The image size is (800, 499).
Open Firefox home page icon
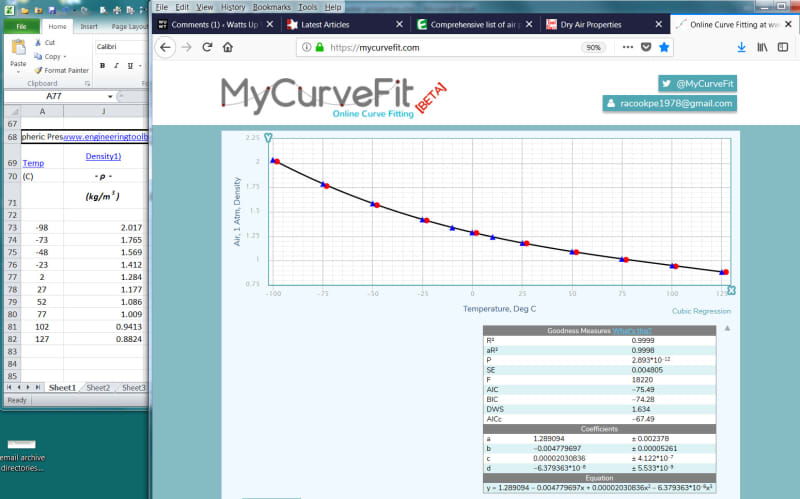[x=228, y=47]
